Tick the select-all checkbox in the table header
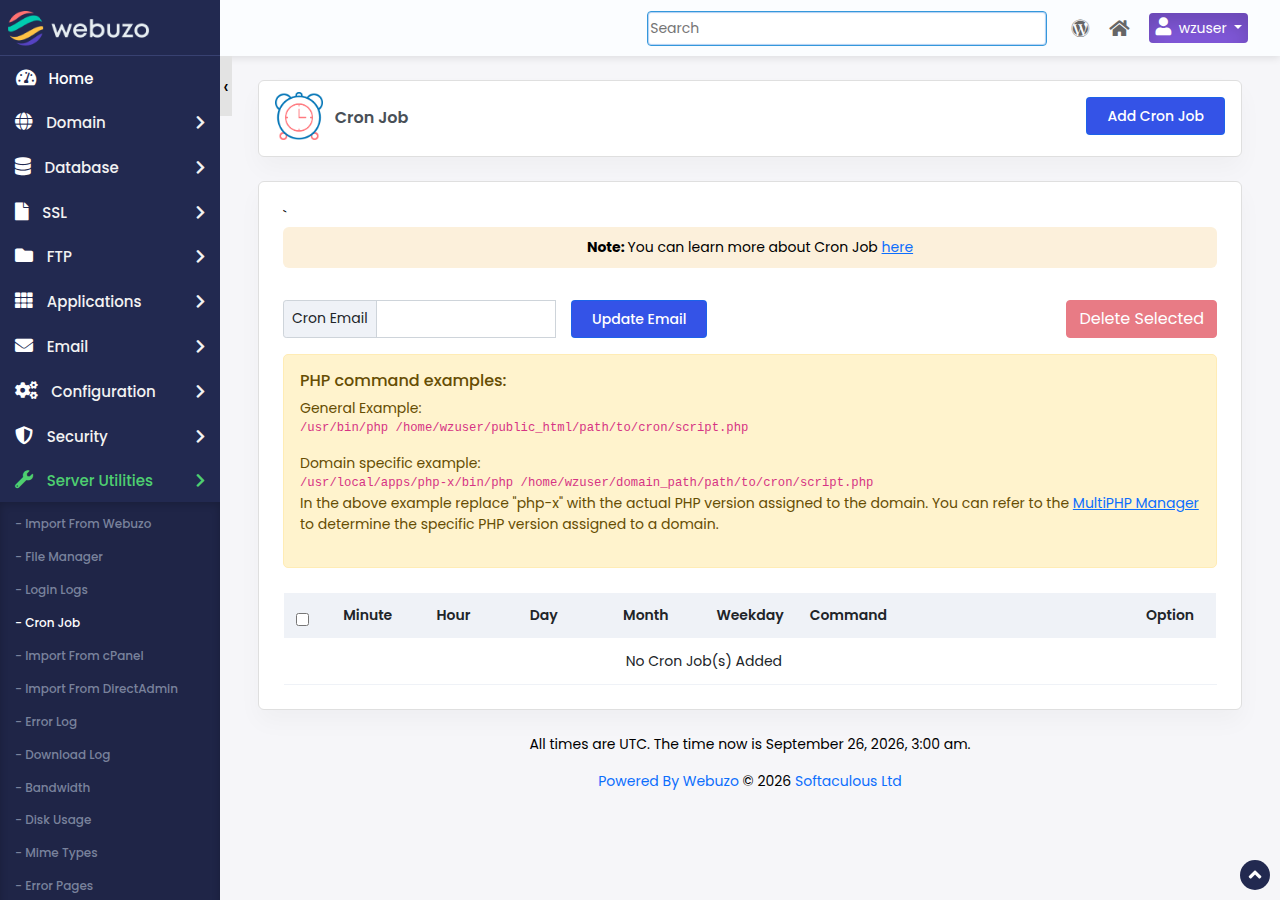Image resolution: width=1280 pixels, height=900 pixels. 303,620
